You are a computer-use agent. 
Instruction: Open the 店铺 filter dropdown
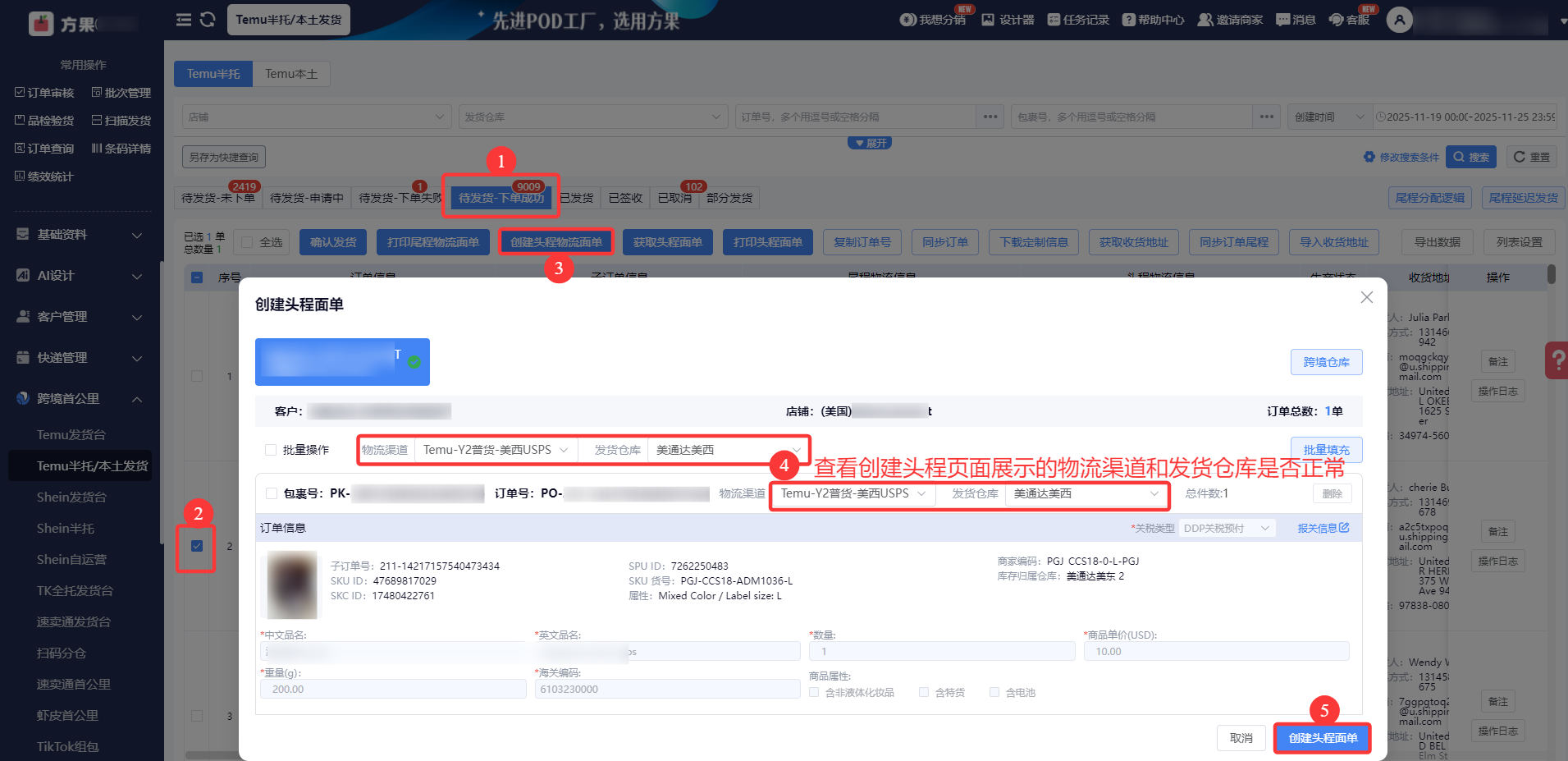(x=317, y=117)
